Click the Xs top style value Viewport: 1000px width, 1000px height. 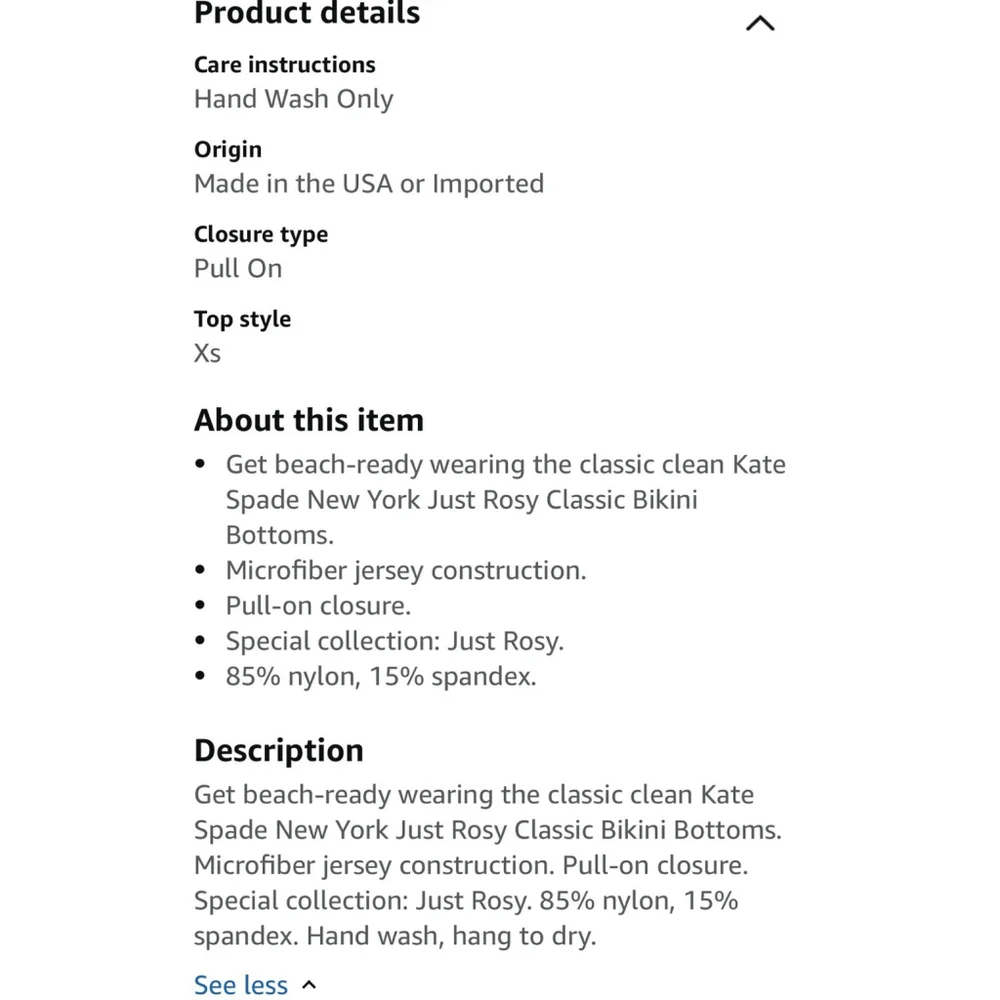[207, 353]
